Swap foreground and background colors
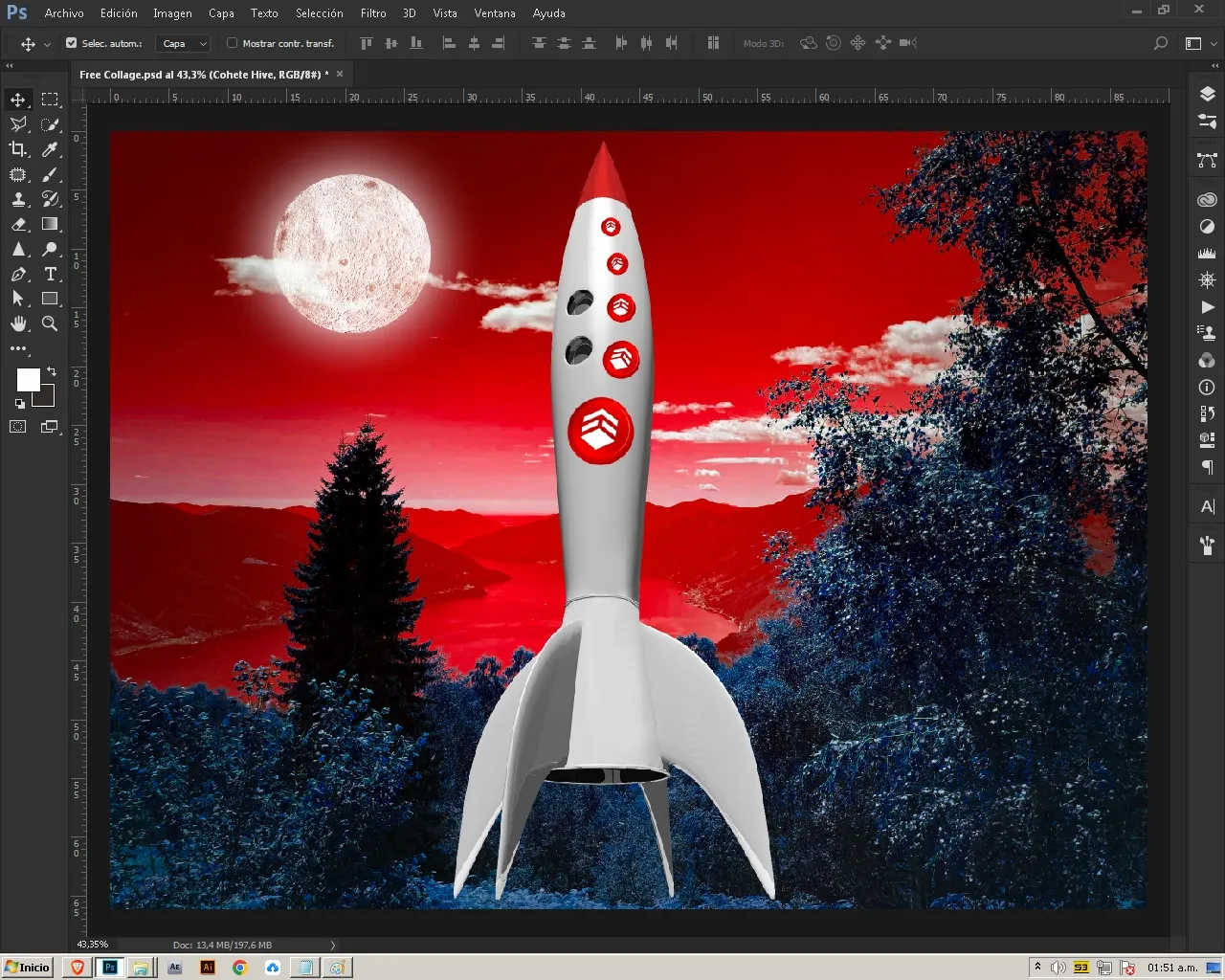Viewport: 1225px width, 980px height. pos(52,371)
